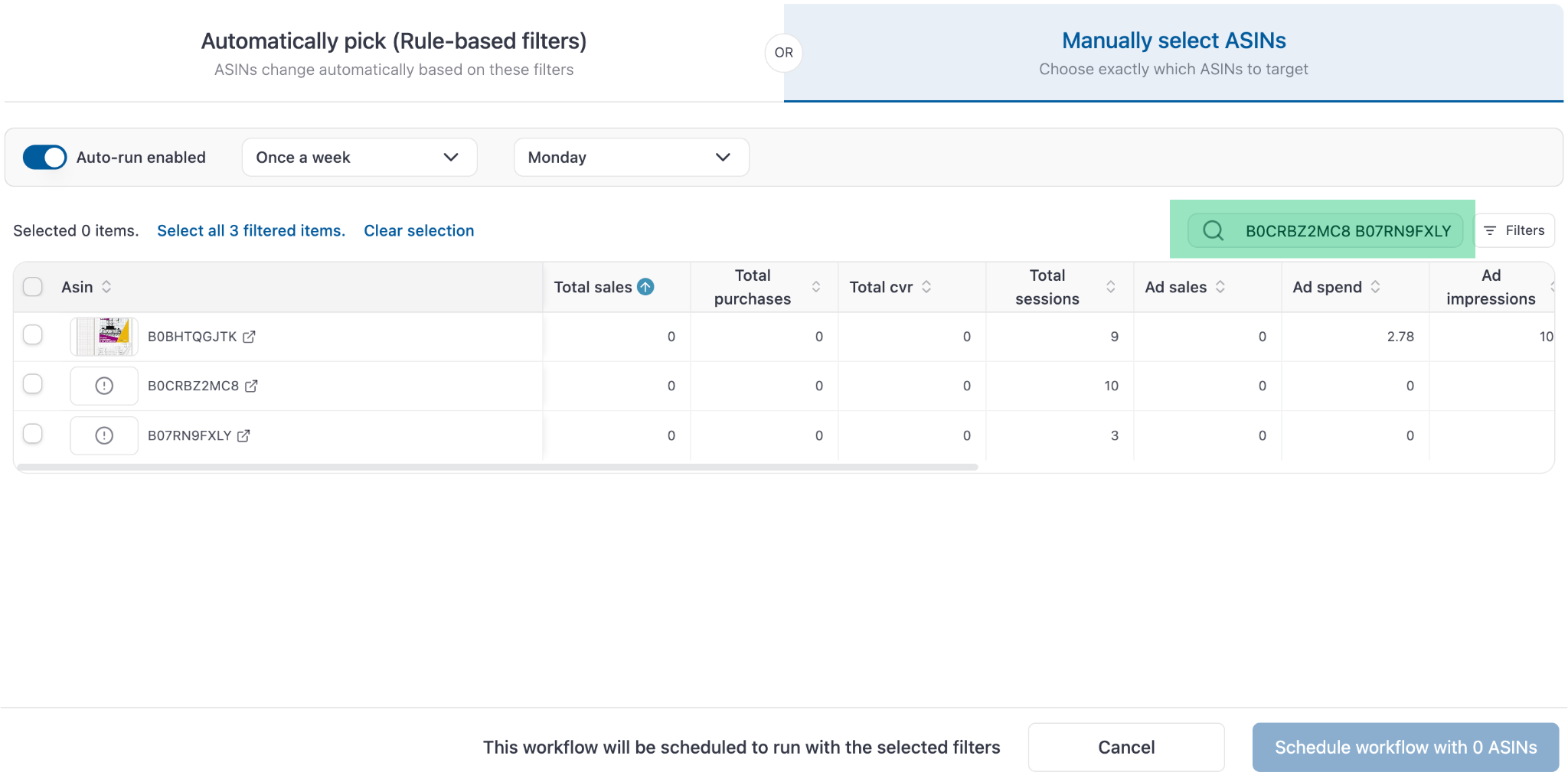Open the Once a week frequency dropdown
The height and width of the screenshot is (782, 1568).
pos(359,158)
